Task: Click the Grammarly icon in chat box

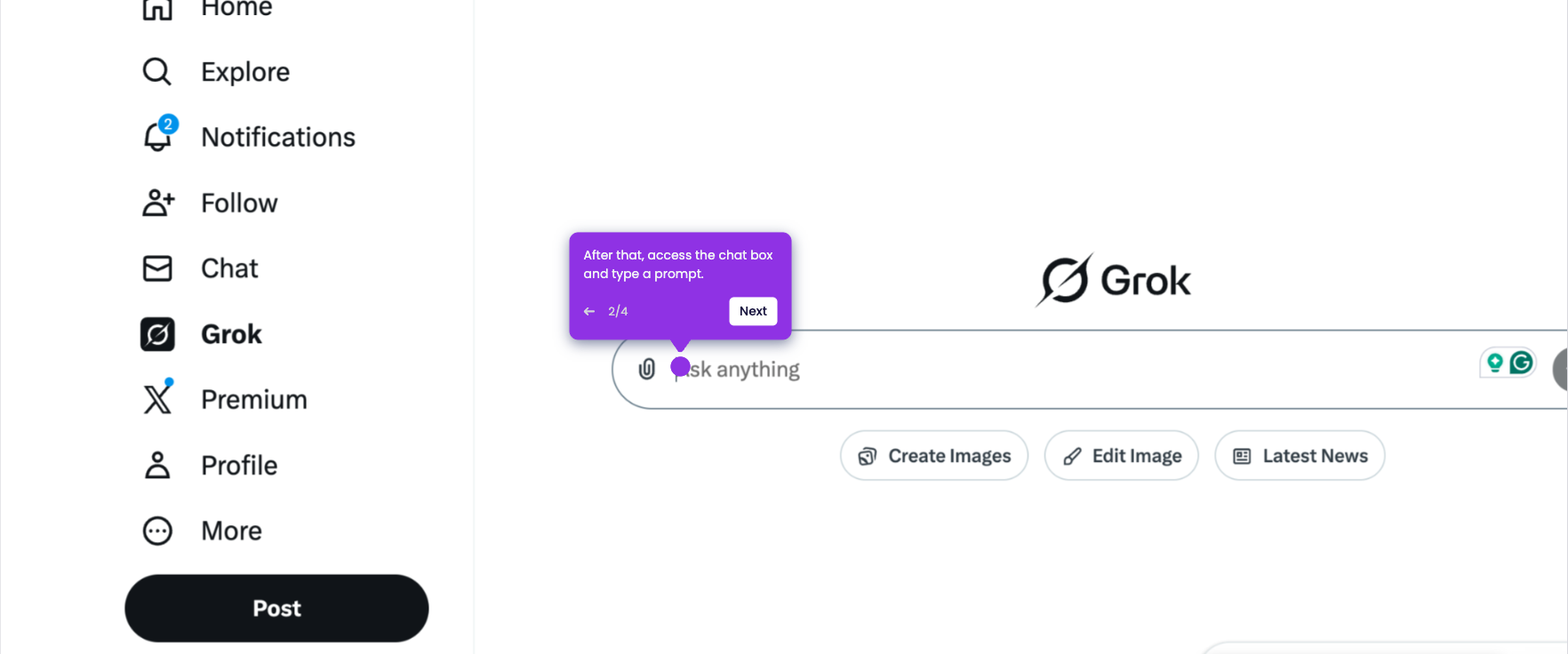Action: (x=1521, y=363)
